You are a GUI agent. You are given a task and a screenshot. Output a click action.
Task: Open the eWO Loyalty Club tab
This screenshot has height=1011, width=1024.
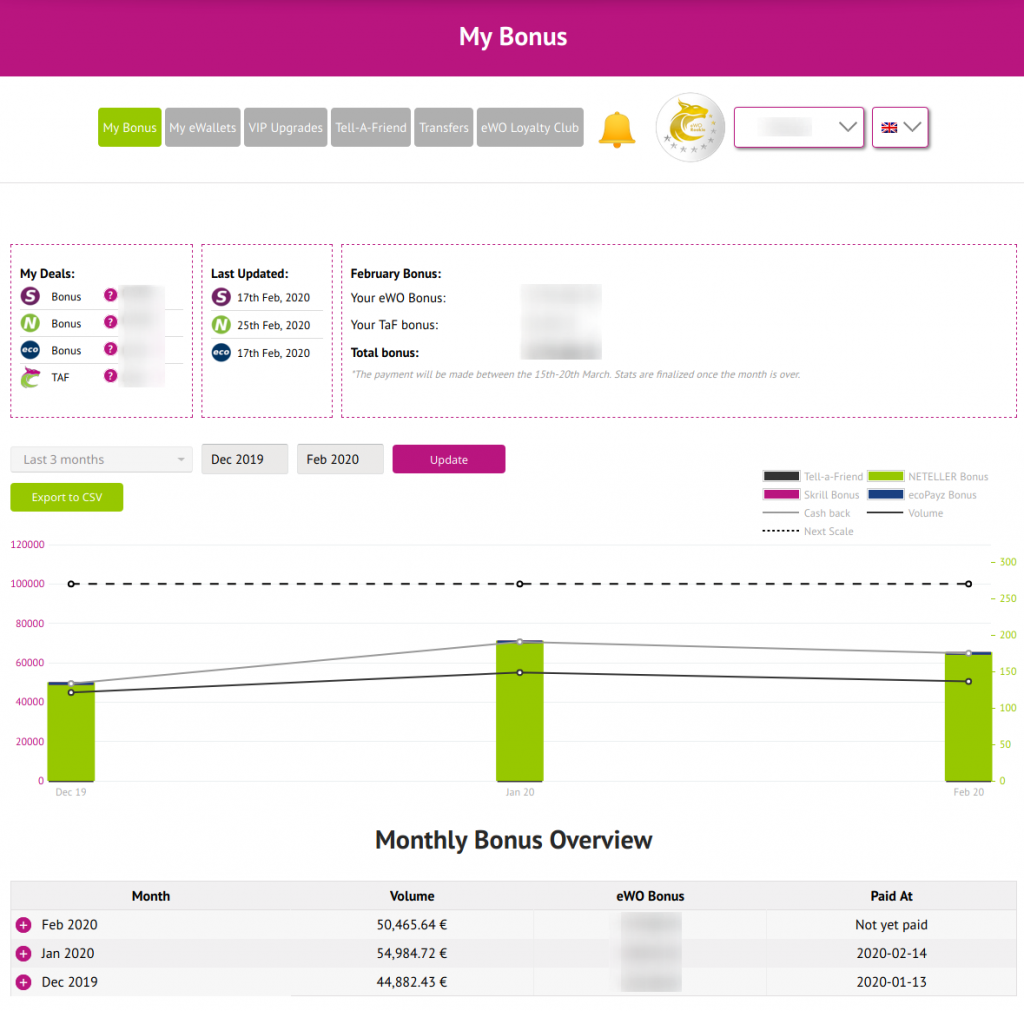(530, 127)
